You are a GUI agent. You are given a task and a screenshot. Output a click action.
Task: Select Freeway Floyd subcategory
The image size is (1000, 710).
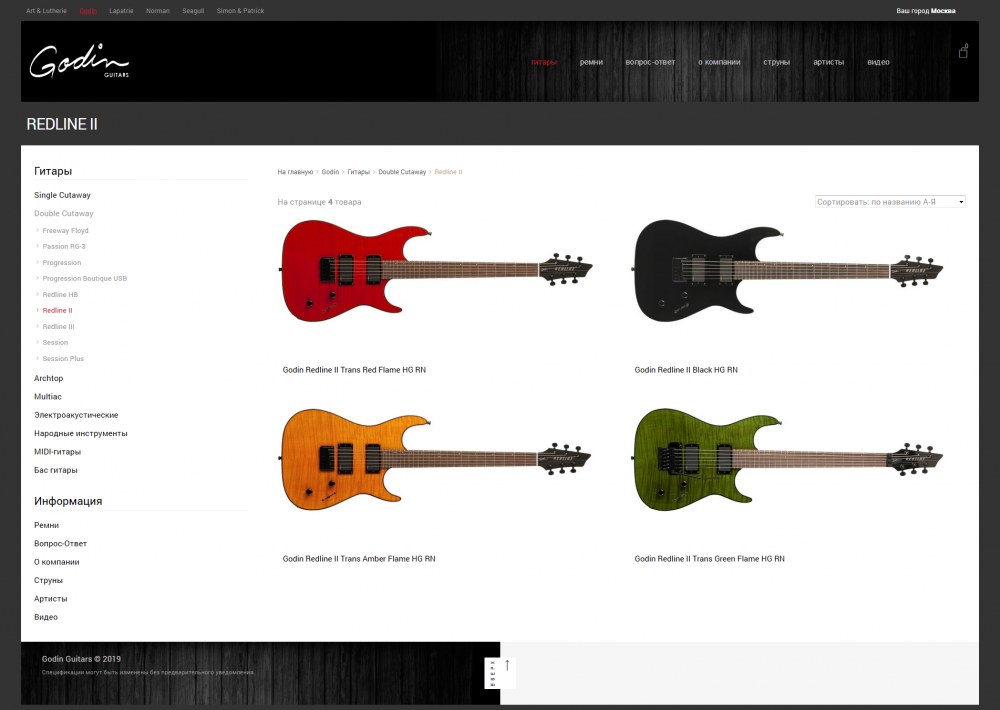[x=66, y=231]
